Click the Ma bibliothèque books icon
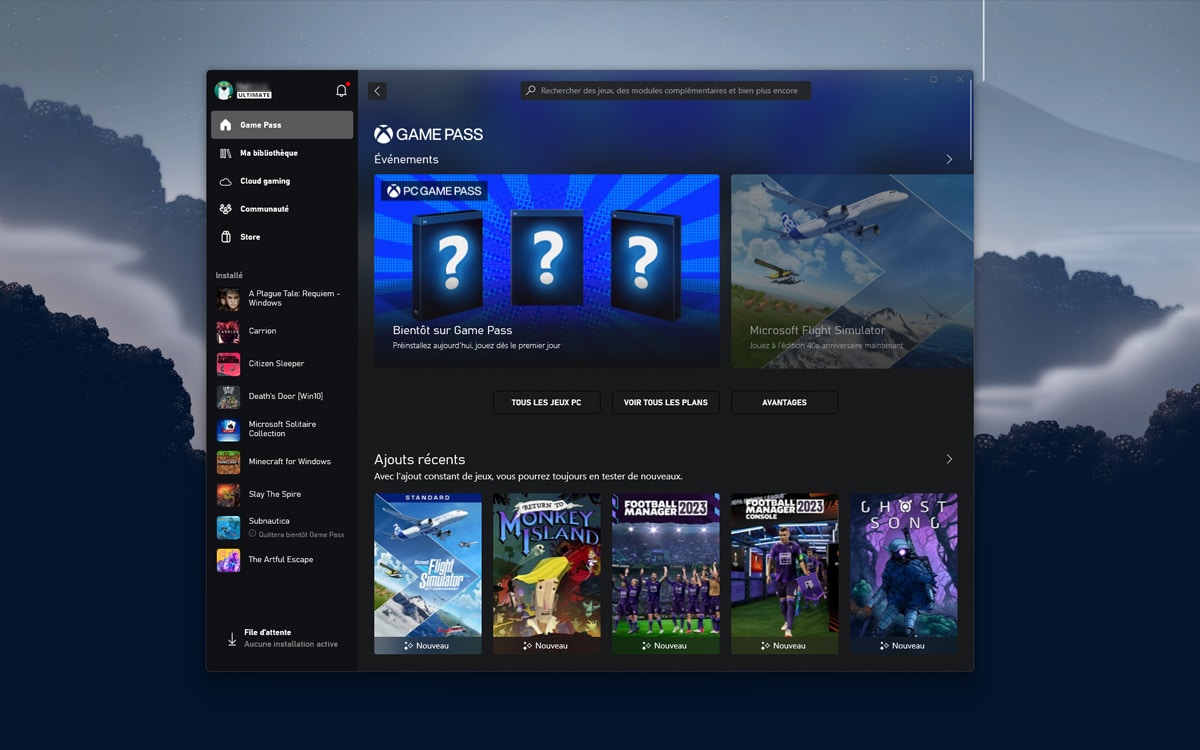Screen dimensions: 1200x750 [225, 153]
